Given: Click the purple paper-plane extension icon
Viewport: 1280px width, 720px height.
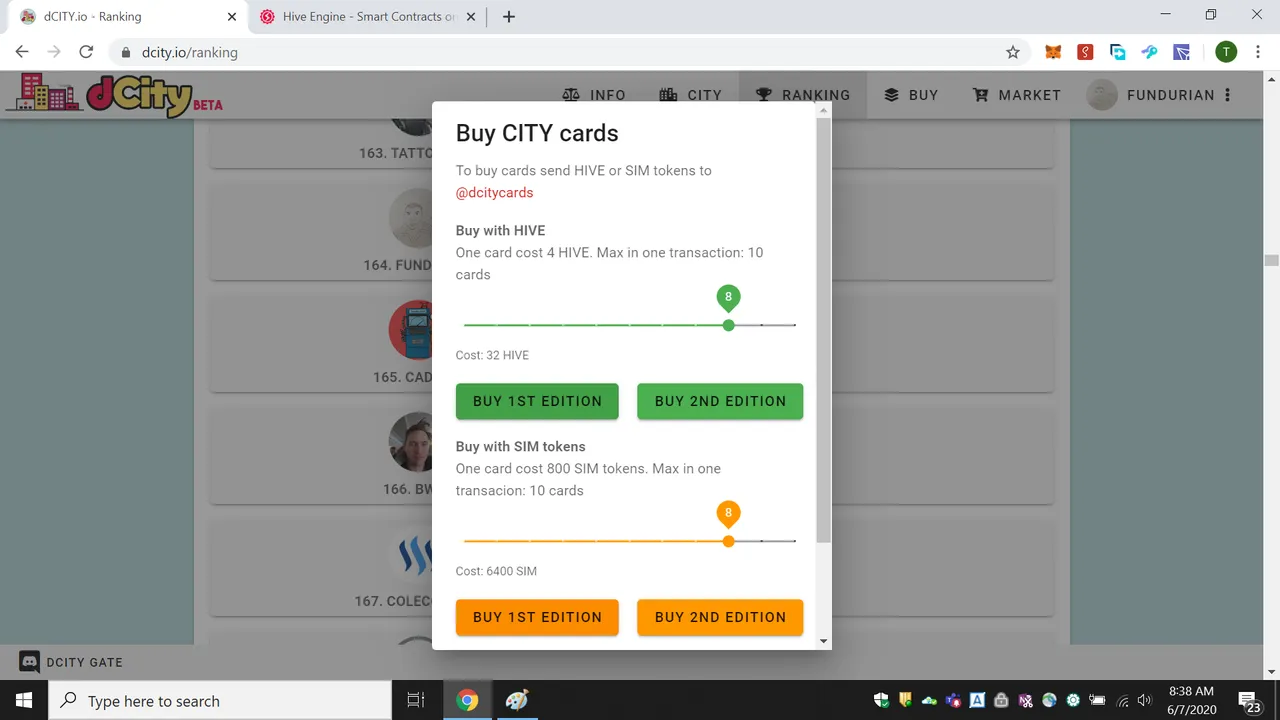Looking at the screenshot, I should point(1182,52).
